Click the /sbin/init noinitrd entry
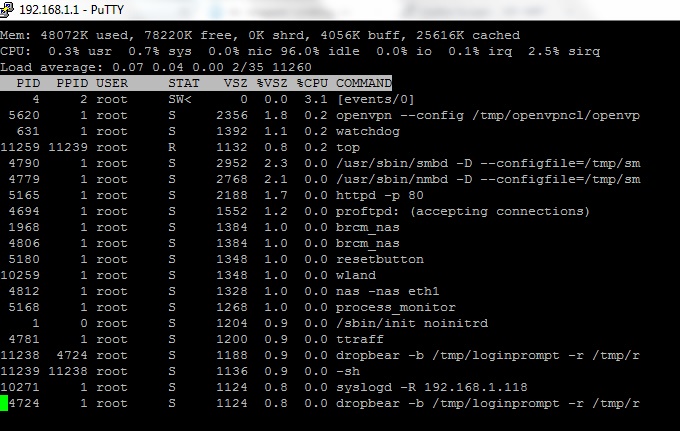This screenshot has width=680, height=431. coord(412,323)
